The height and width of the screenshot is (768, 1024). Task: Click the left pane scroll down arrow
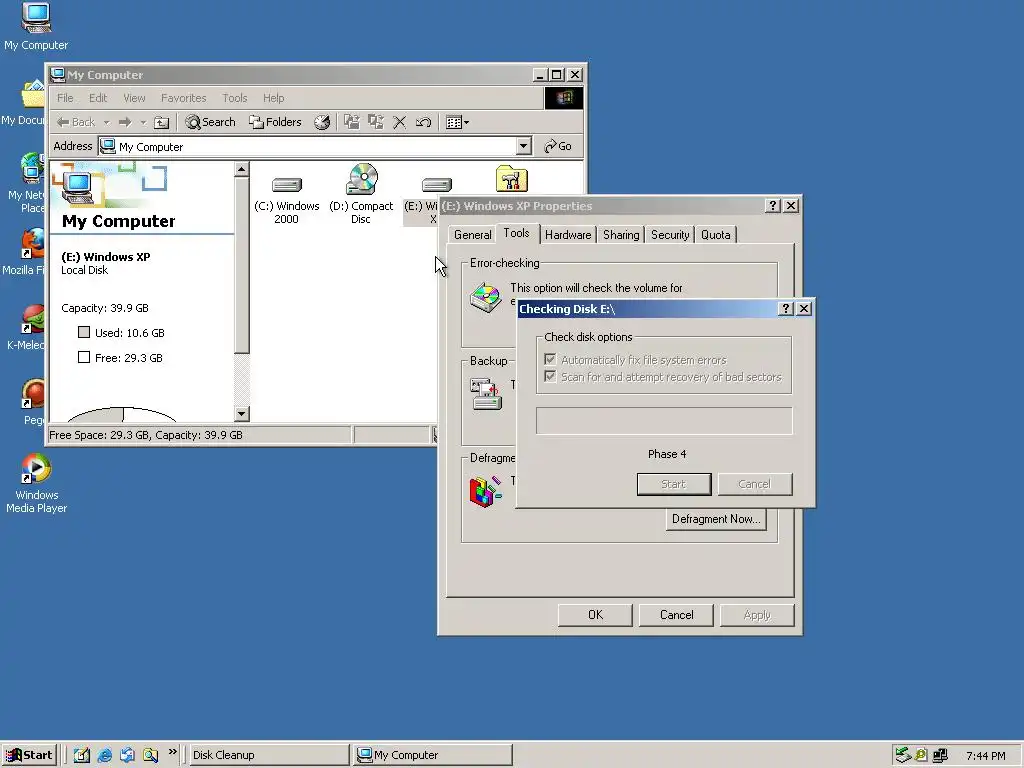[x=242, y=413]
